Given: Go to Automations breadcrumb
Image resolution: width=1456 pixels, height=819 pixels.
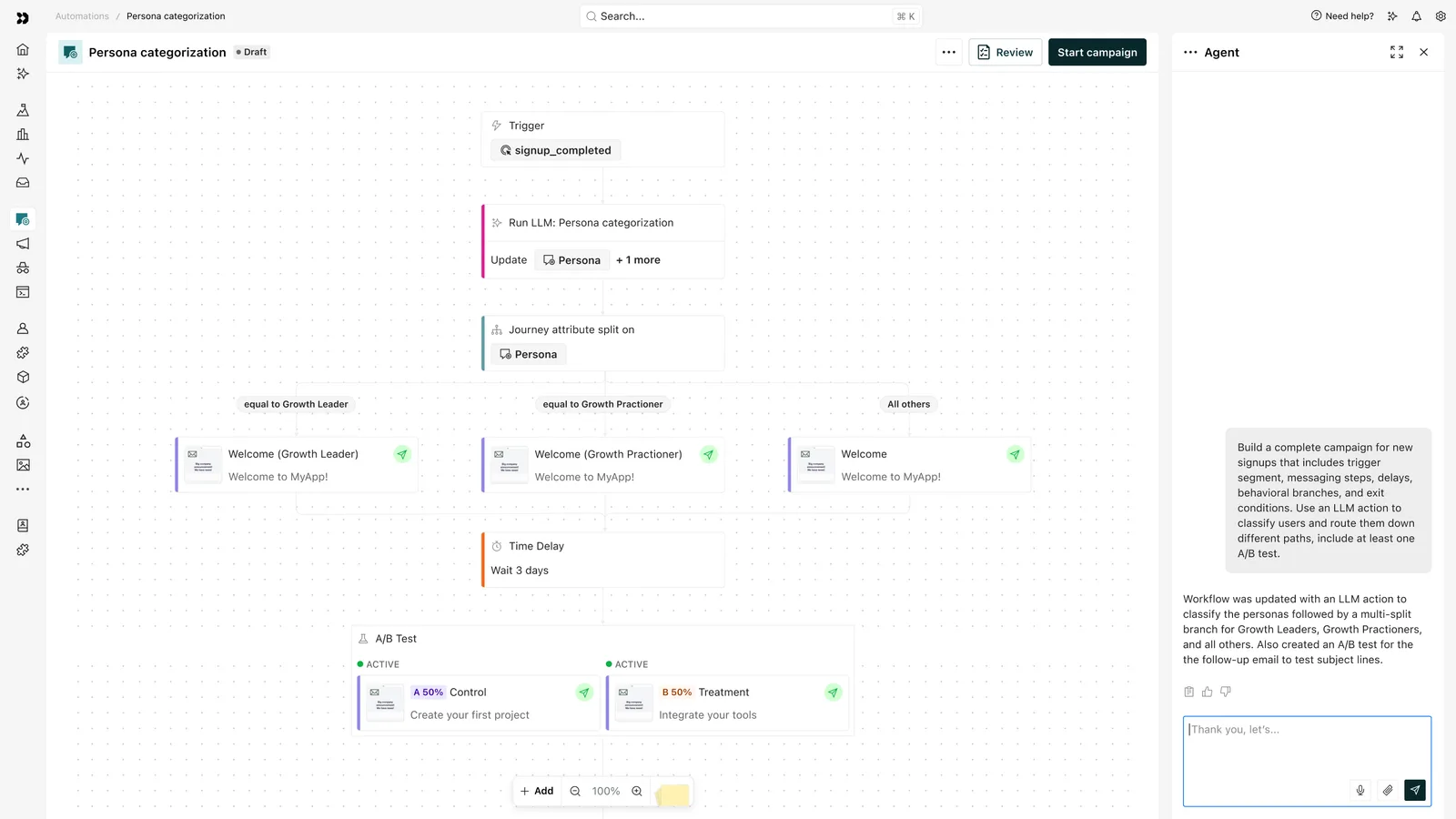Looking at the screenshot, I should [82, 16].
